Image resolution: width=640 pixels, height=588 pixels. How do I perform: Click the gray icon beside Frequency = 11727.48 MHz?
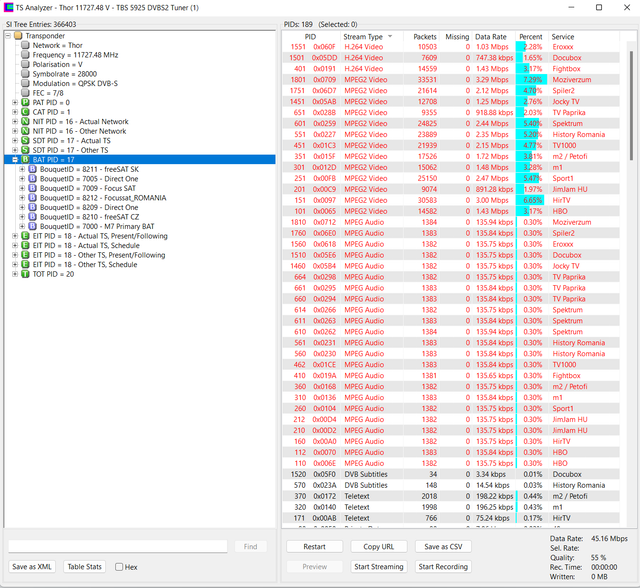(x=25, y=55)
